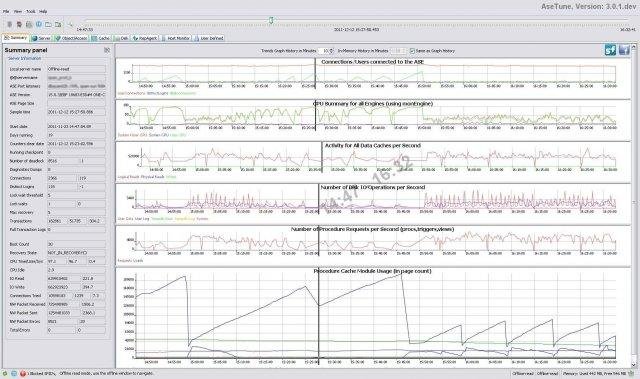Click the blue icon in status bar
Screen dimensions: 640x379
14,373
